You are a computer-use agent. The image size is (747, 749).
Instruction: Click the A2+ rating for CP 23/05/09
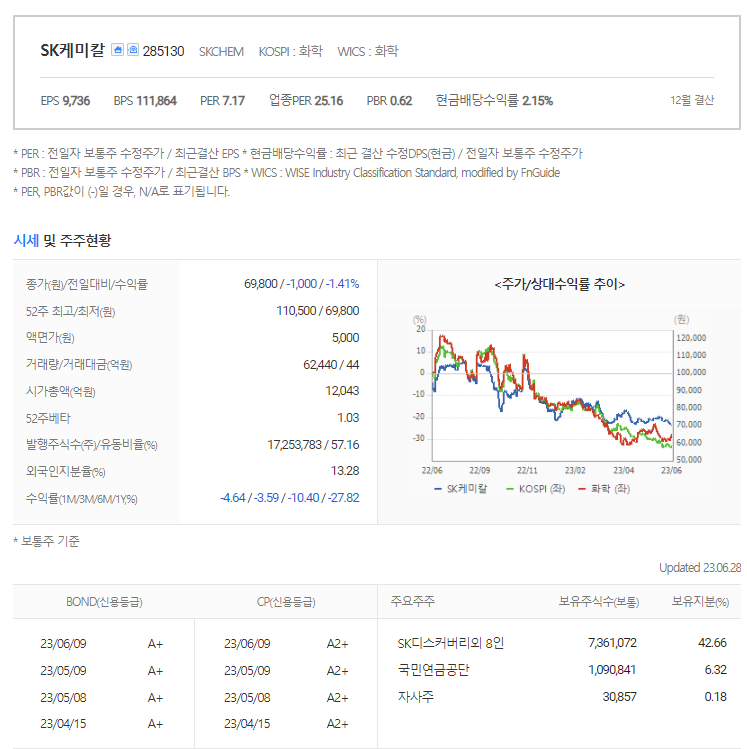click(x=337, y=671)
